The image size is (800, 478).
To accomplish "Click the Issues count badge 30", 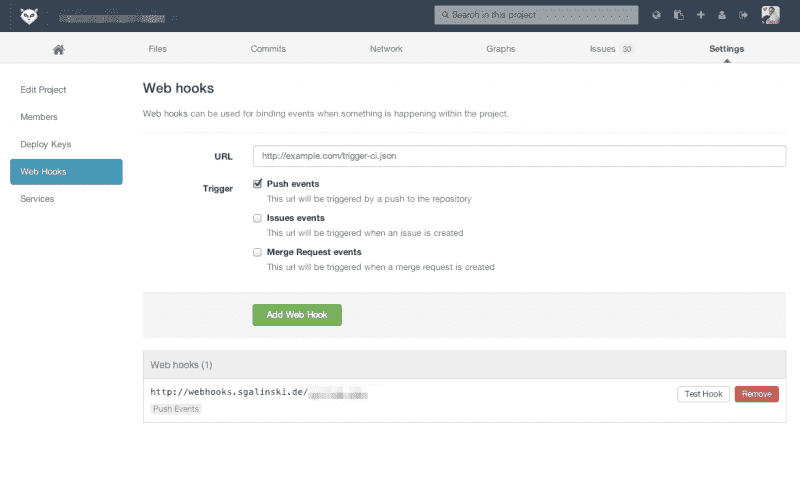I will point(627,49).
